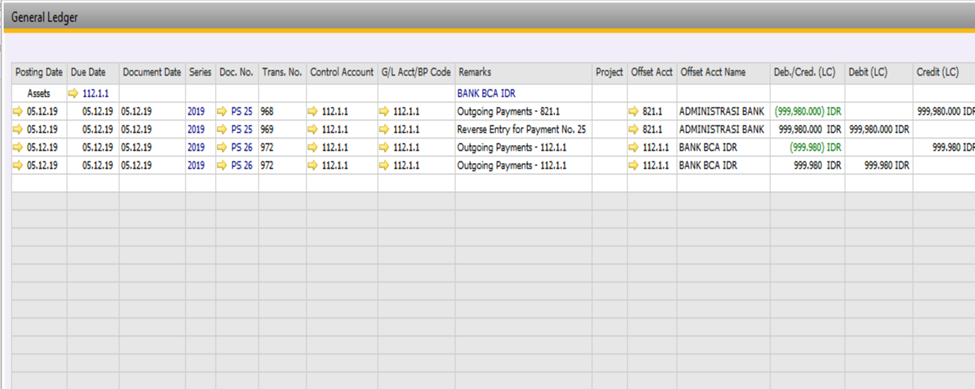This screenshot has height=389, width=975.
Task: Open PS 25 document arrow in transaction 969 row
Action: coord(222,130)
